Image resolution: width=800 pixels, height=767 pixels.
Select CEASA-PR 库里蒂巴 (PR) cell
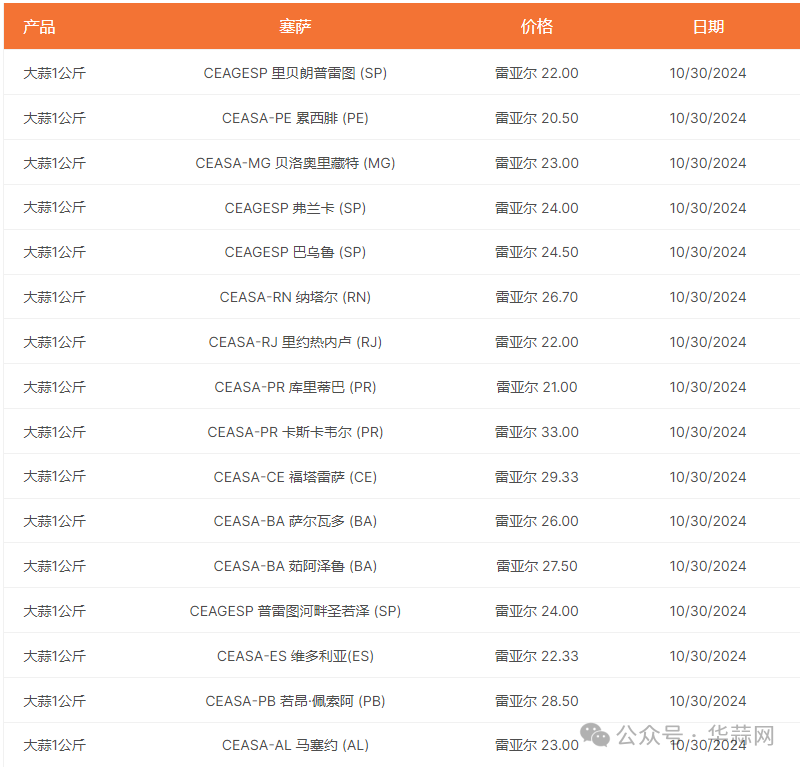pos(295,387)
